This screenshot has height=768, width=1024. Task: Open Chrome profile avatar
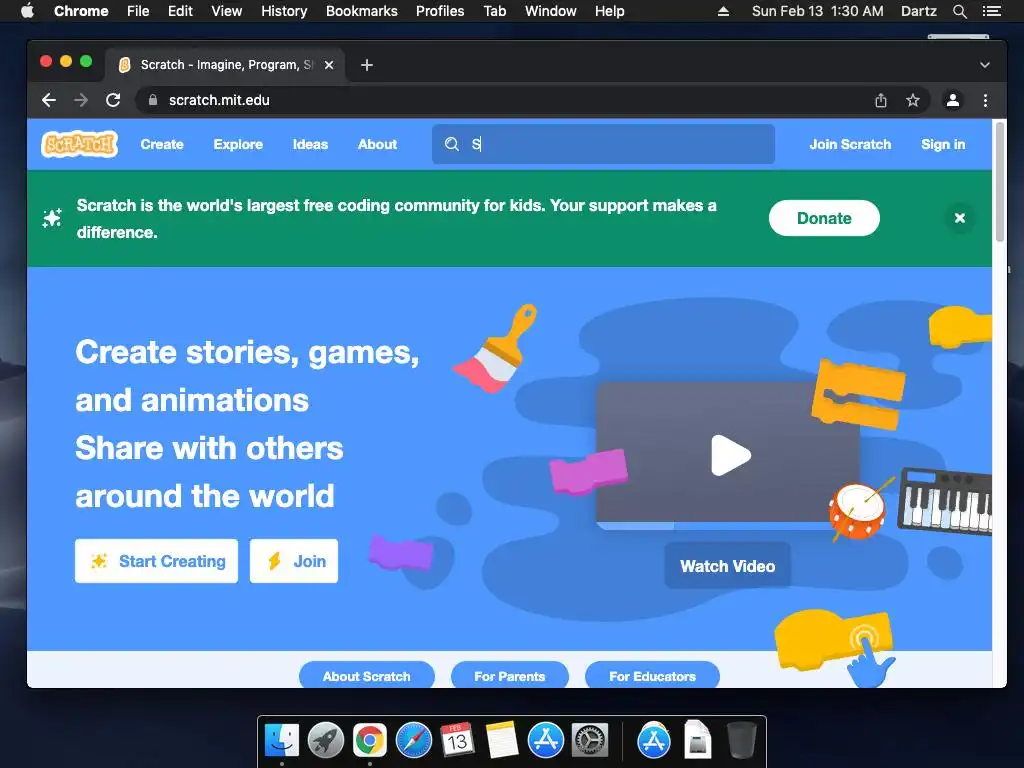tap(953, 100)
